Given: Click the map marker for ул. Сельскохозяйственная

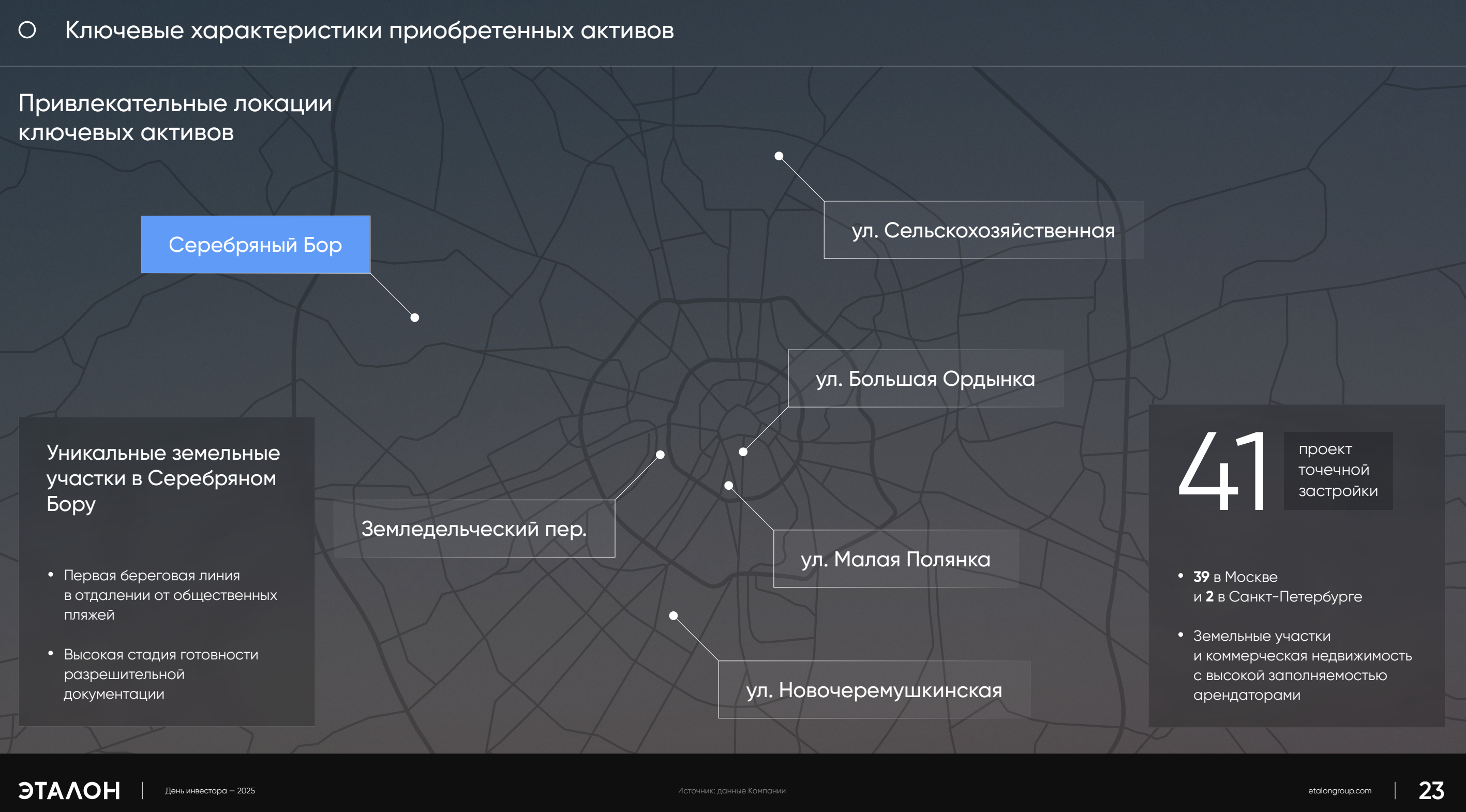Looking at the screenshot, I should [779, 156].
